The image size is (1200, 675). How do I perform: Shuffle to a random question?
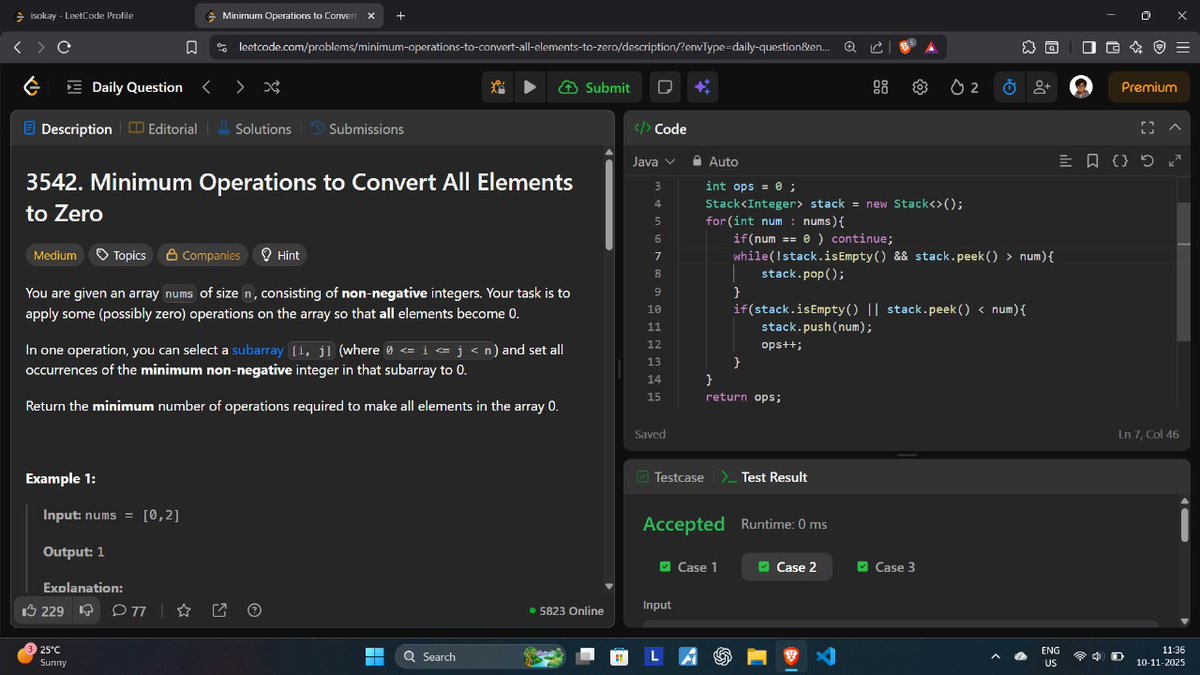point(271,87)
